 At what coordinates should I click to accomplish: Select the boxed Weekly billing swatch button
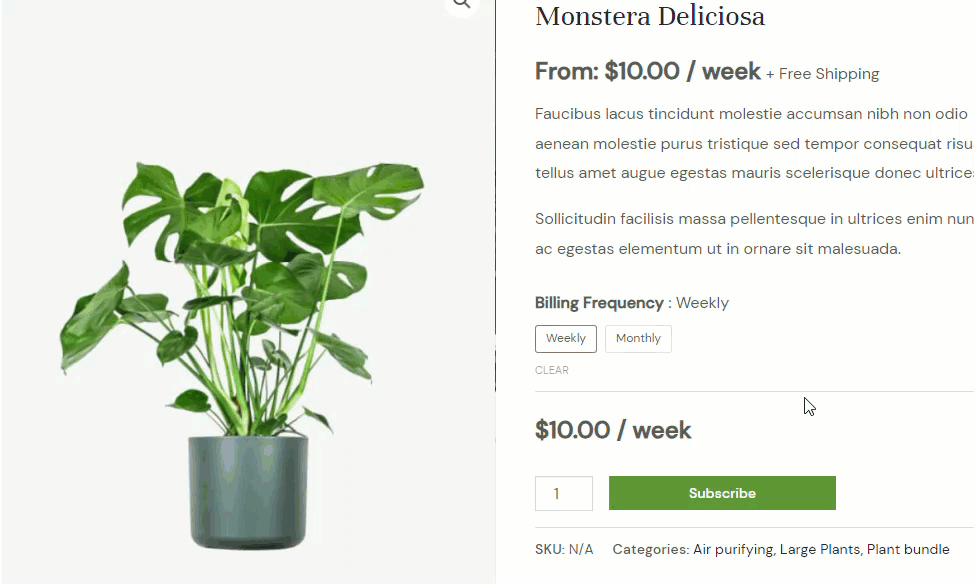click(566, 339)
